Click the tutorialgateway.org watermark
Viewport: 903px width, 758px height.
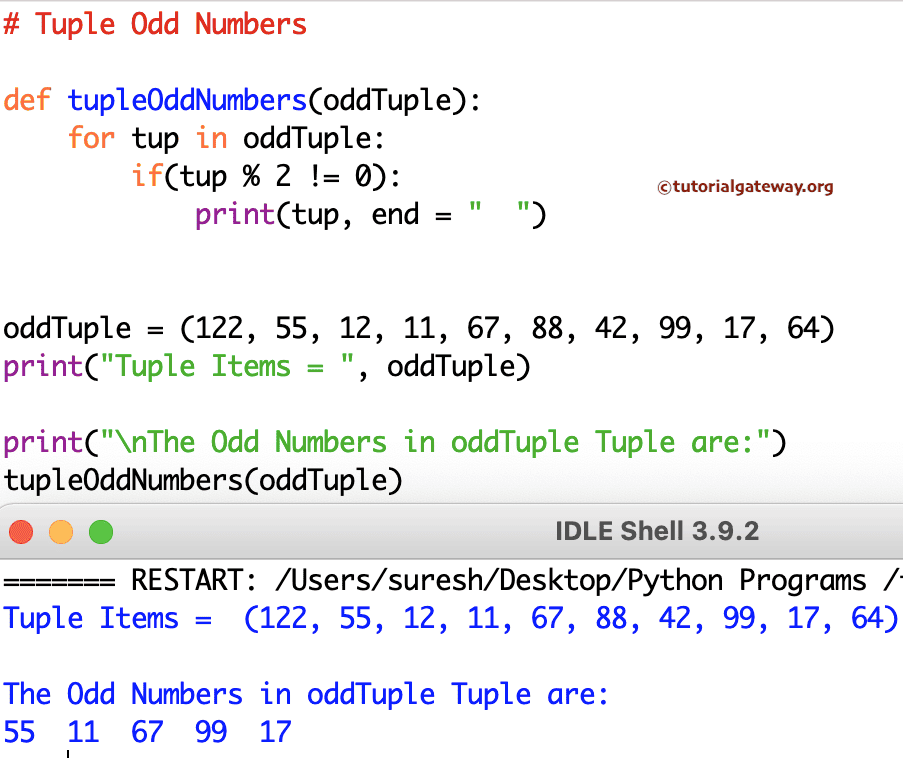point(747,185)
